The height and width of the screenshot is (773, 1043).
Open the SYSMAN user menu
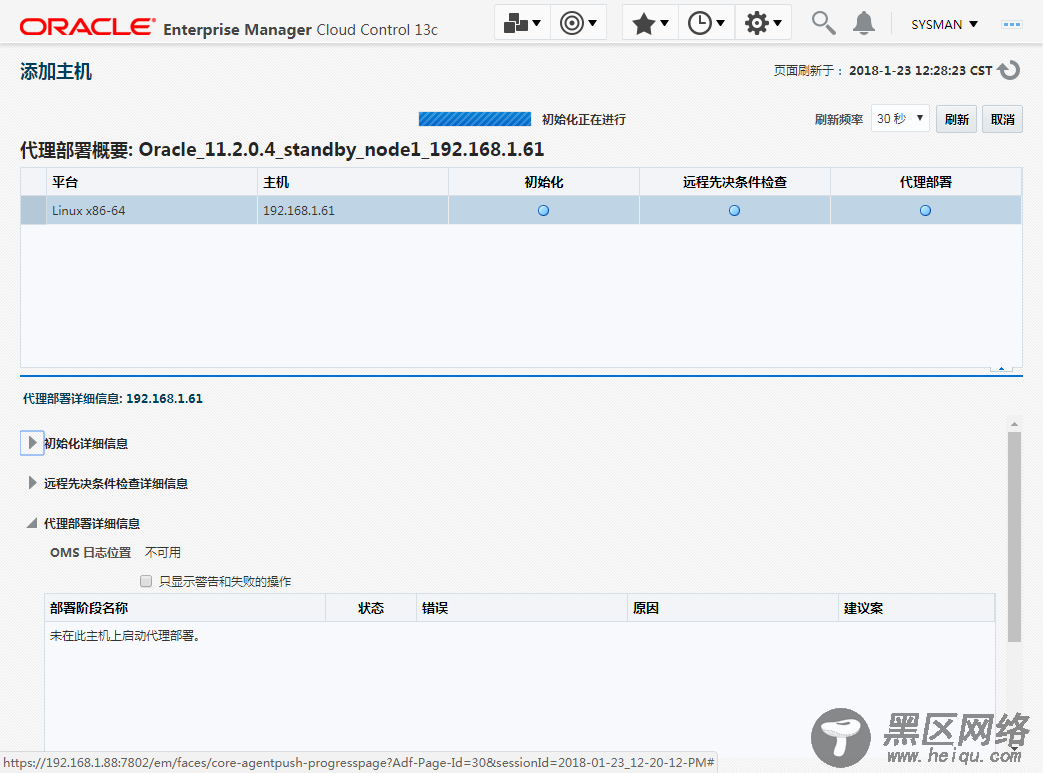944,24
